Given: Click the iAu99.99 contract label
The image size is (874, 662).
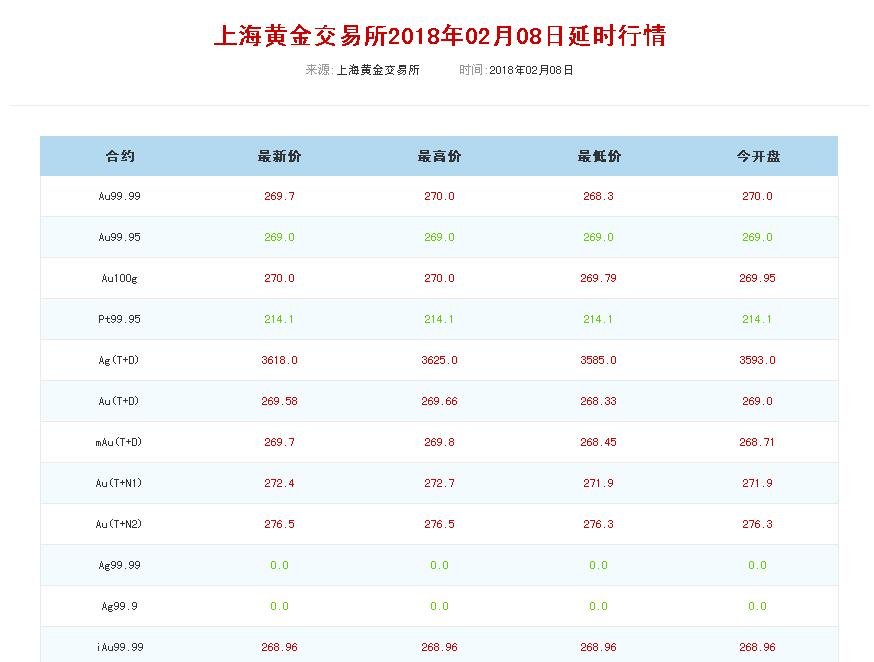Looking at the screenshot, I should 118,647.
